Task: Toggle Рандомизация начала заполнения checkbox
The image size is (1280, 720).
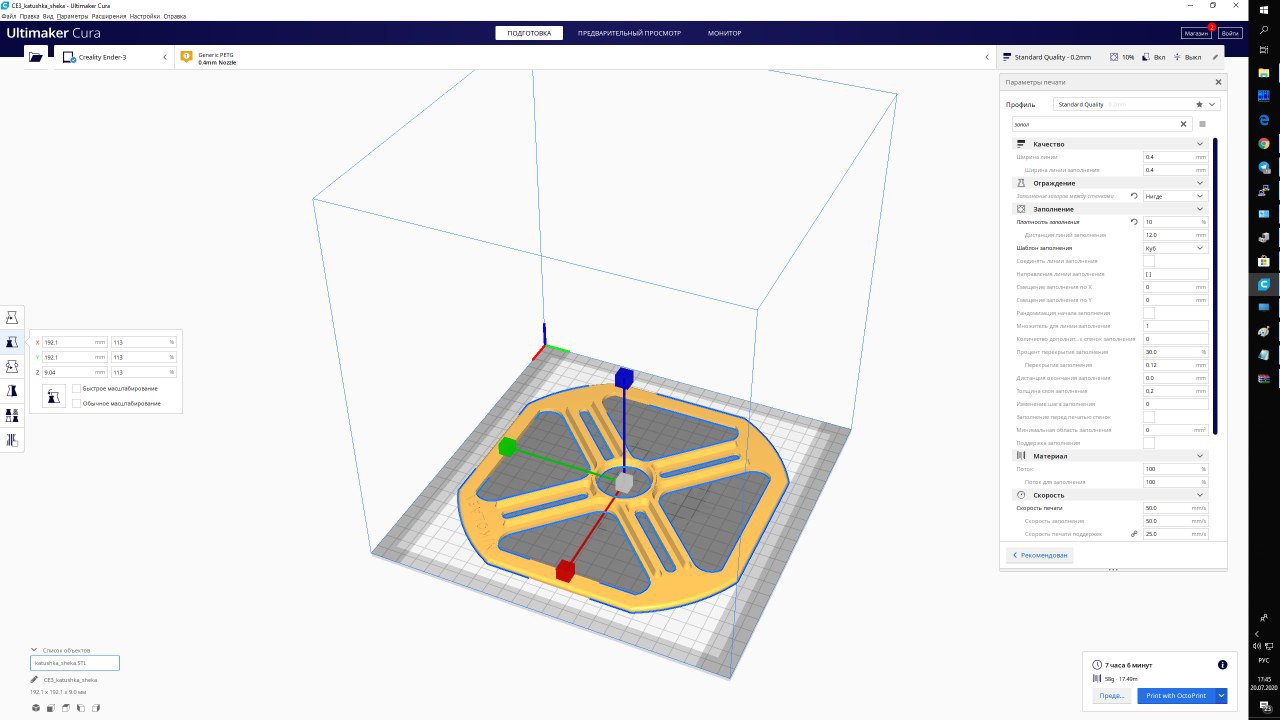Action: [1149, 313]
